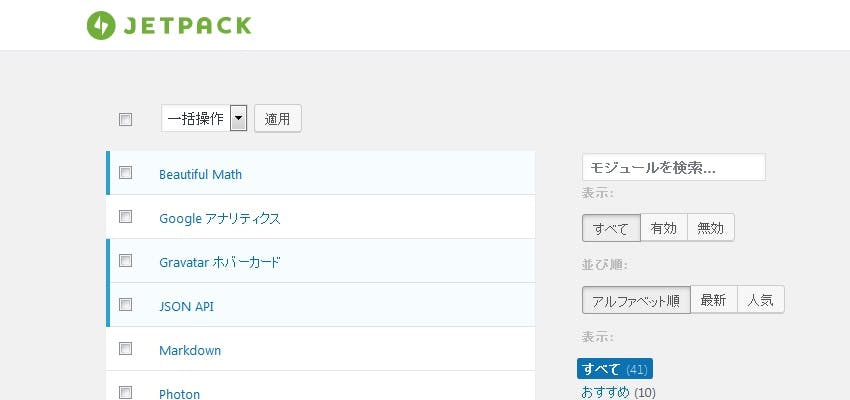Show only 有効 active modules
The image size is (850, 400).
pyautogui.click(x=664, y=228)
